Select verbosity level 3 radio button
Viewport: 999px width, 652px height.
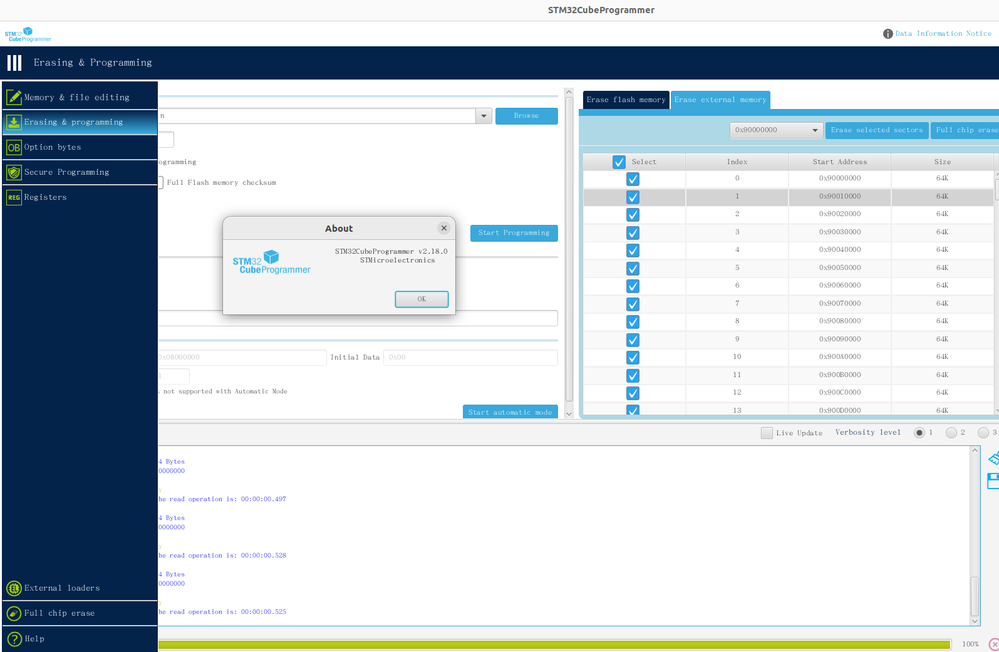(983, 433)
